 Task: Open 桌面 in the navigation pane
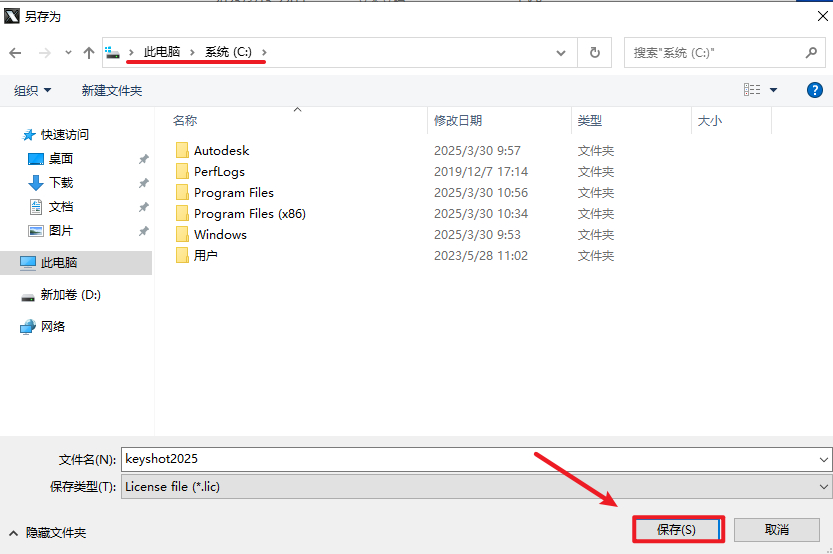point(61,158)
